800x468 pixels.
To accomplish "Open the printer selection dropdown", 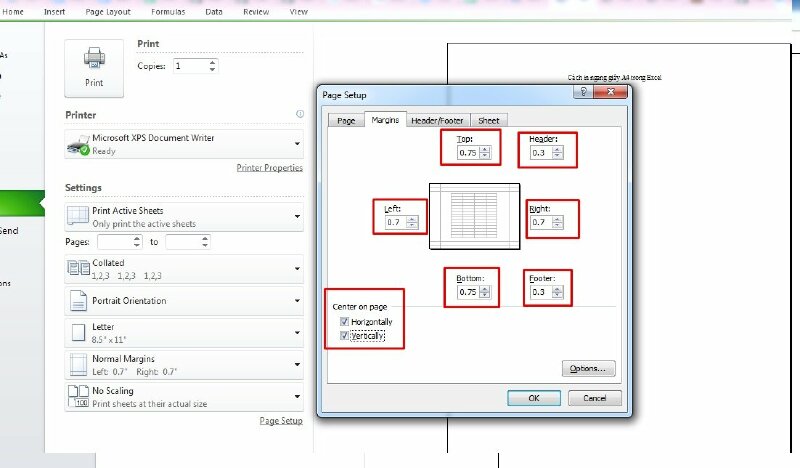I will point(297,144).
